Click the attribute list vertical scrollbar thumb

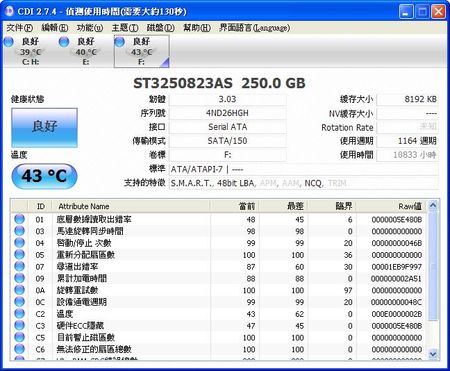pos(433,267)
